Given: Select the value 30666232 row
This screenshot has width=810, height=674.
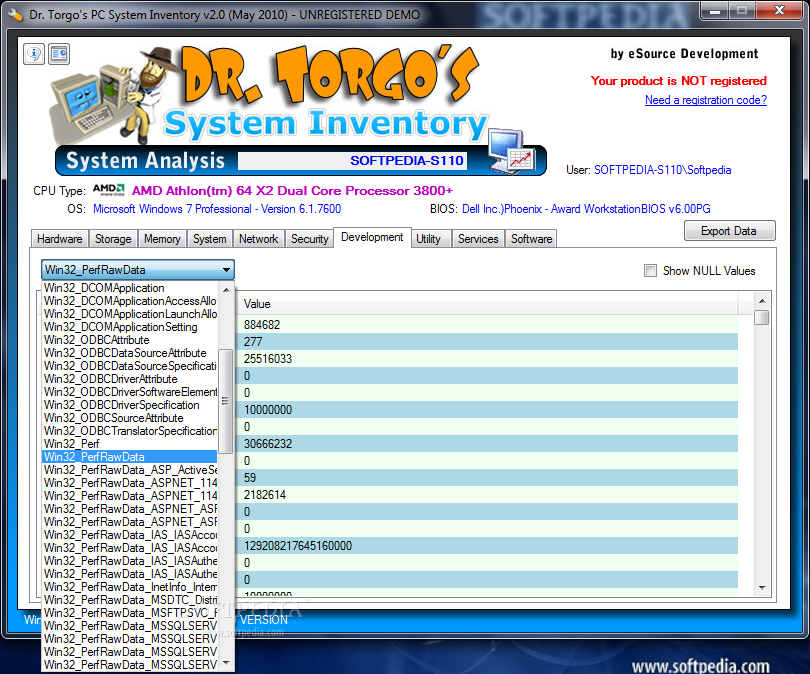Looking at the screenshot, I should click(x=487, y=444).
